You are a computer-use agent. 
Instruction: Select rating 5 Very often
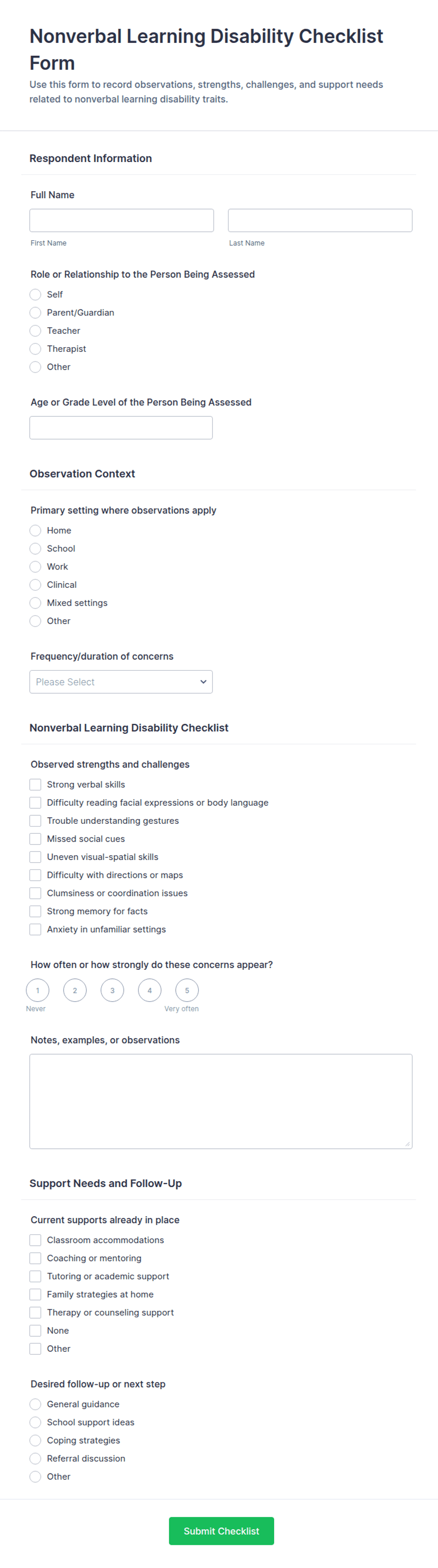point(187,991)
